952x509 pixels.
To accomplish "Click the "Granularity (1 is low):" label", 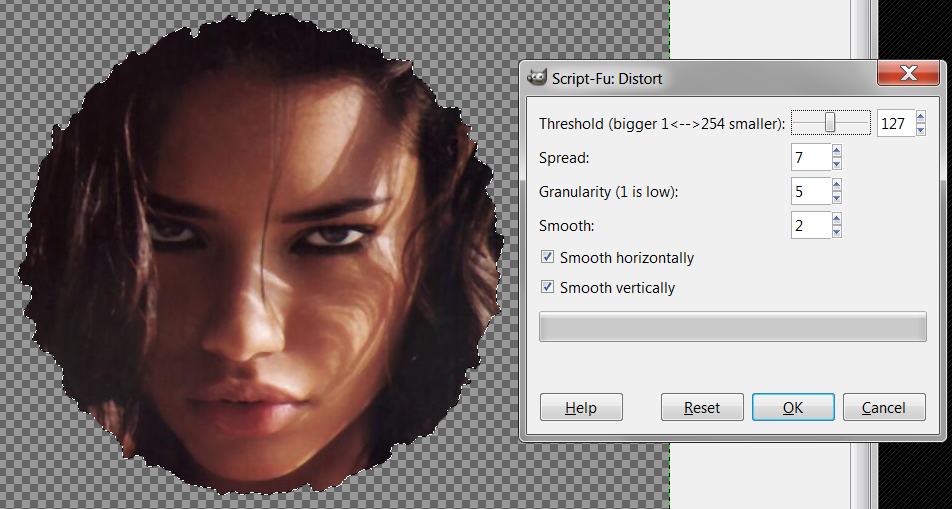I will click(x=608, y=192).
